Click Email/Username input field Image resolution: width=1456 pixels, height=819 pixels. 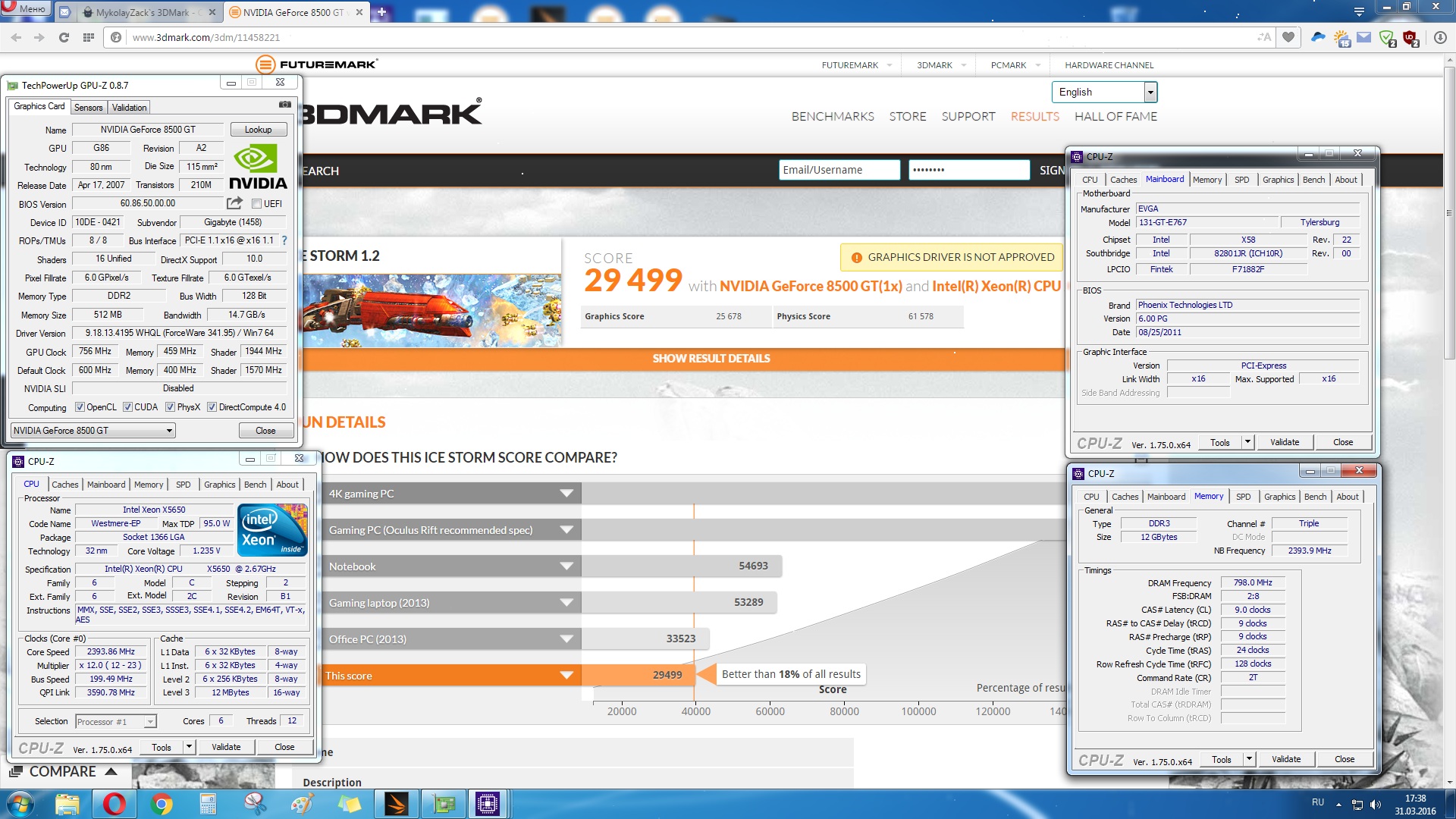pyautogui.click(x=839, y=170)
